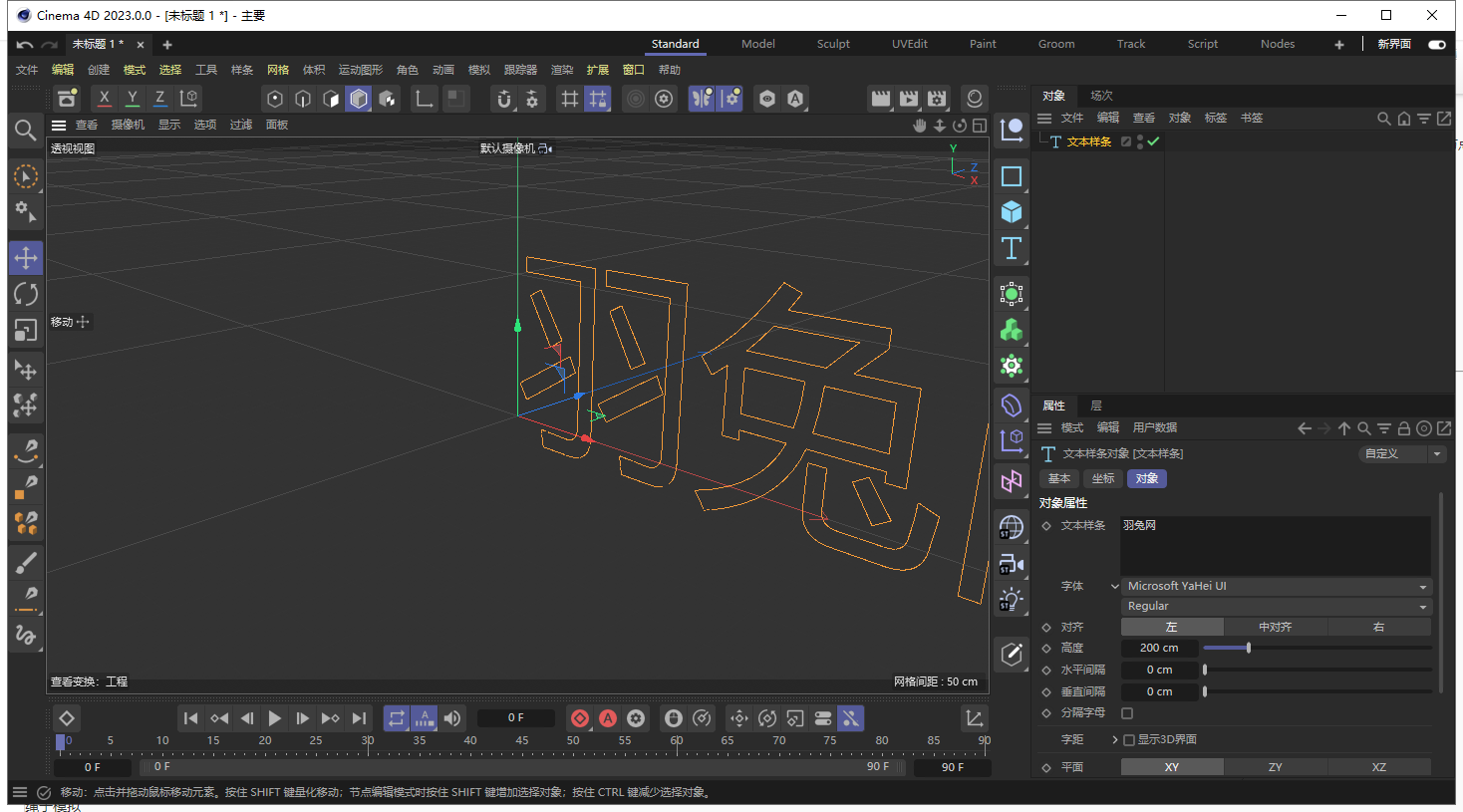Screen dimensions: 1463x812
Task: Toggle the green enable checkmark on 文本样条
Action: pos(1152,141)
